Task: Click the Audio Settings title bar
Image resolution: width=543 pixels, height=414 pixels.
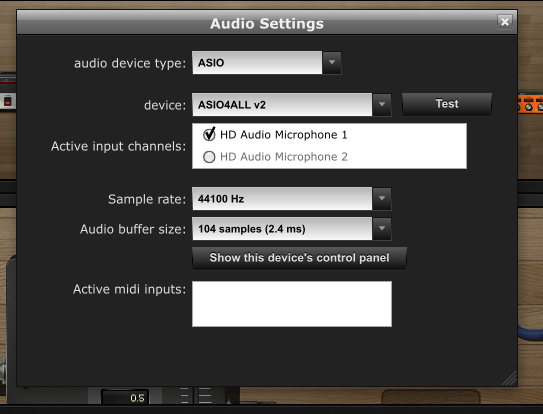Action: coord(267,23)
